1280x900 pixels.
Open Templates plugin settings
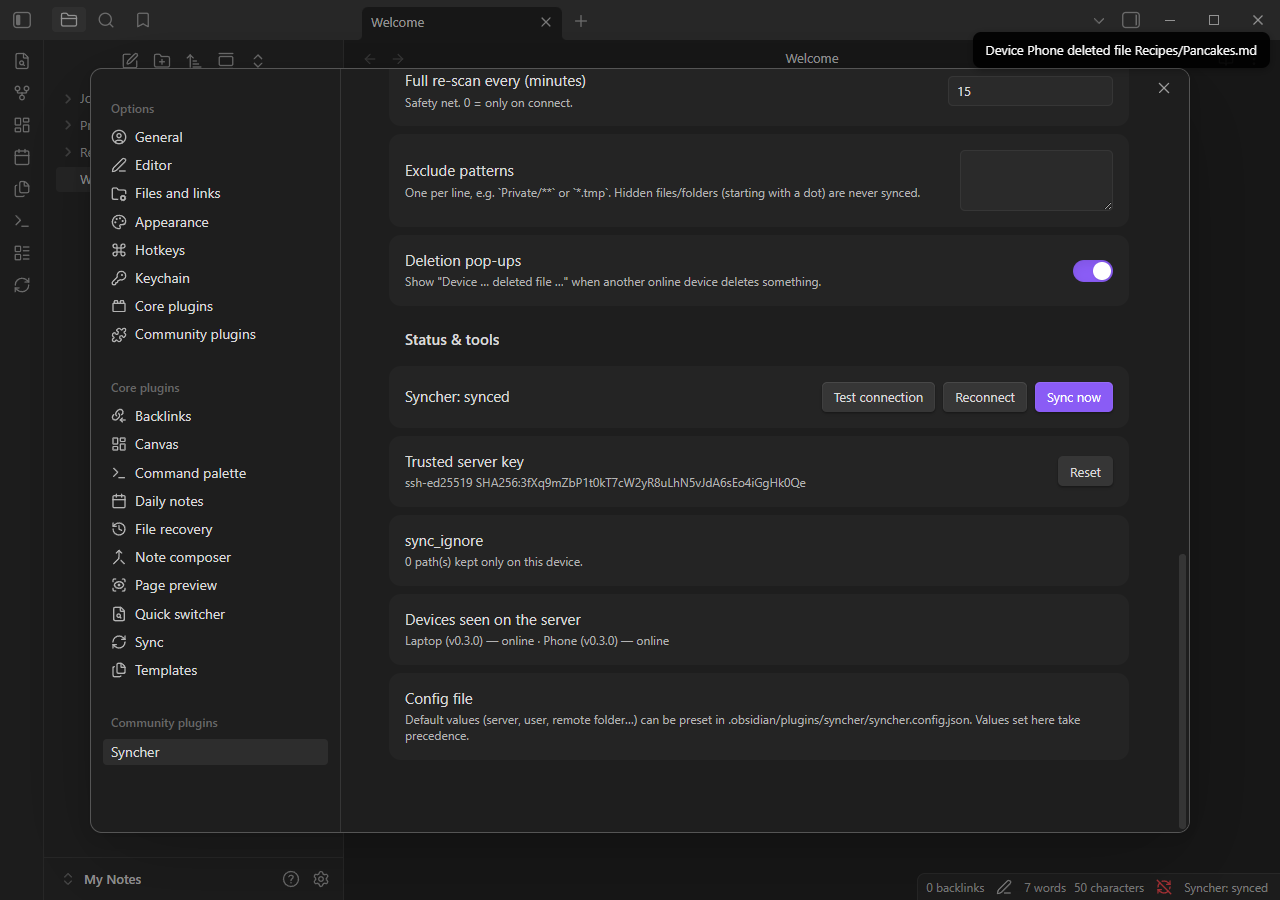pyautogui.click(x=215, y=670)
